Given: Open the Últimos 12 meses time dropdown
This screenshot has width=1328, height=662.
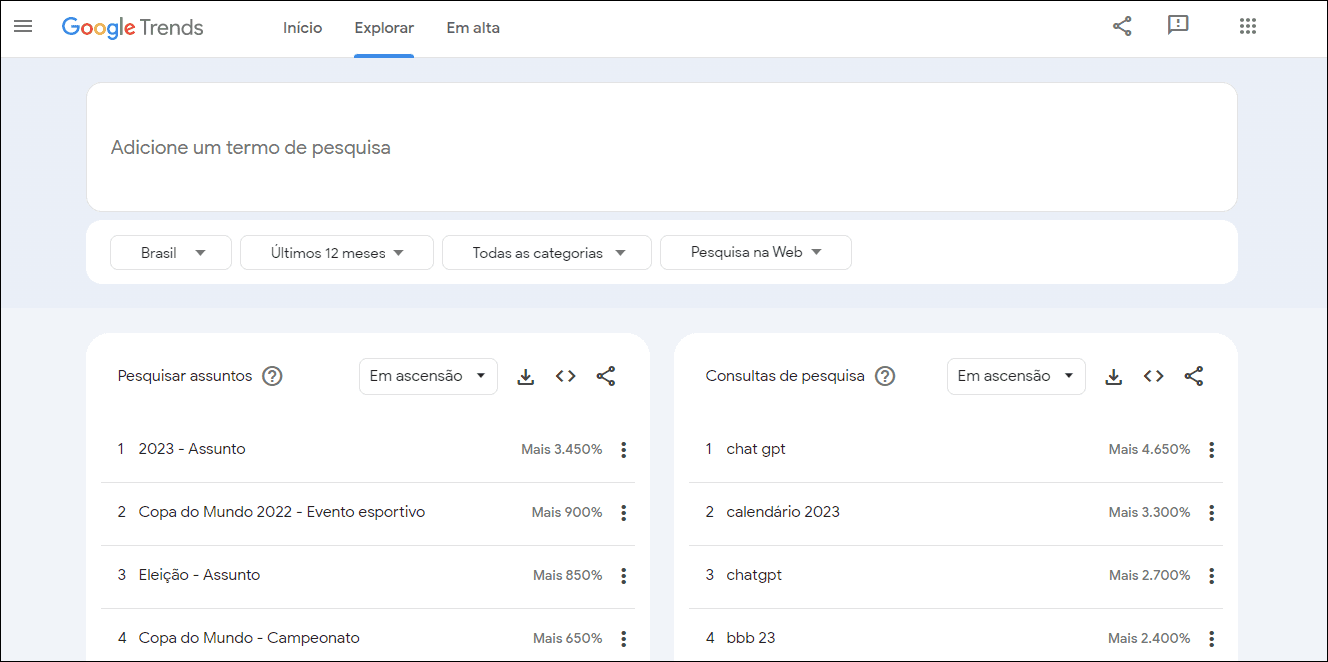Looking at the screenshot, I should pos(337,253).
